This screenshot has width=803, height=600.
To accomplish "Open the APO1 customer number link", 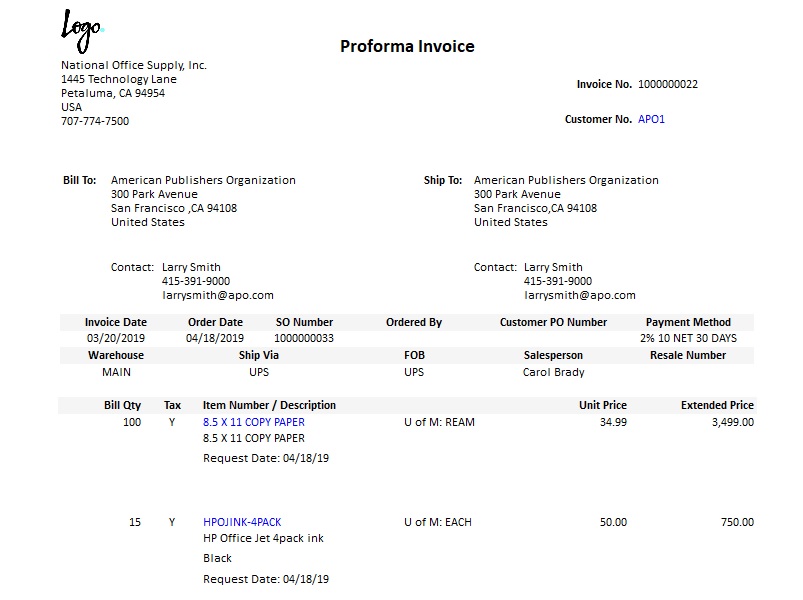I will click(651, 119).
